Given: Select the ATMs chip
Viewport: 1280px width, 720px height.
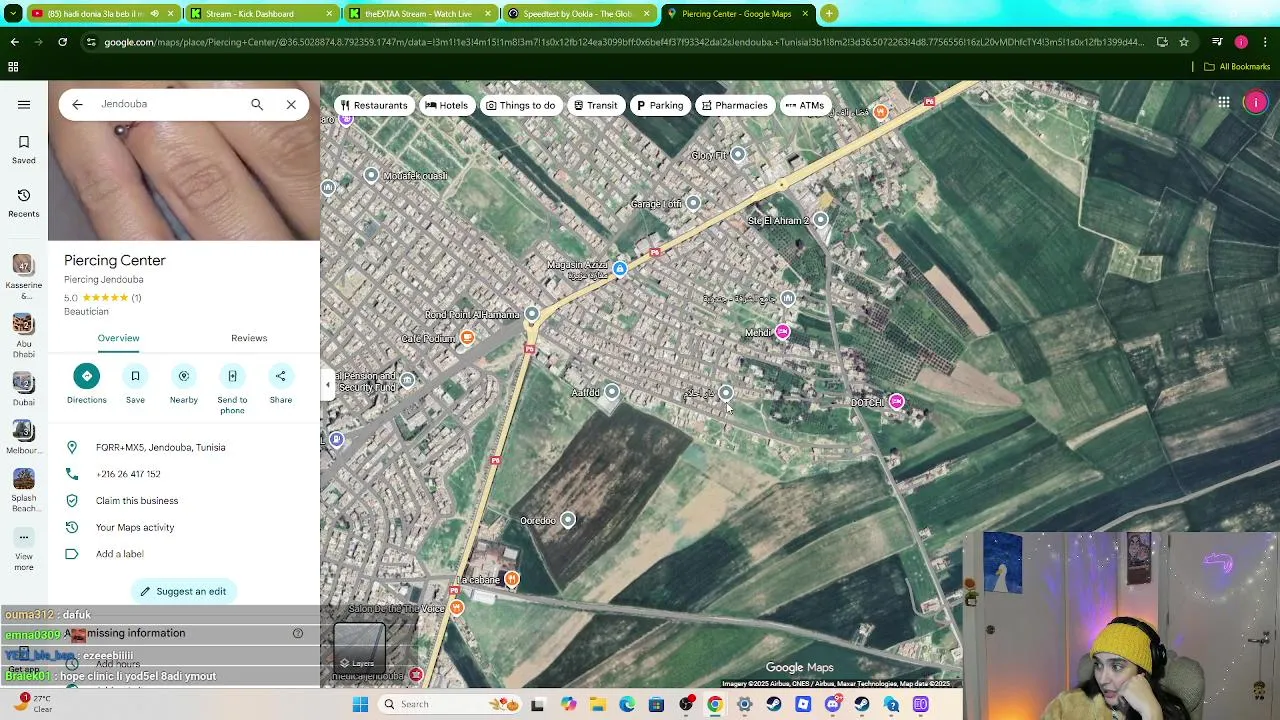Looking at the screenshot, I should pos(805,105).
